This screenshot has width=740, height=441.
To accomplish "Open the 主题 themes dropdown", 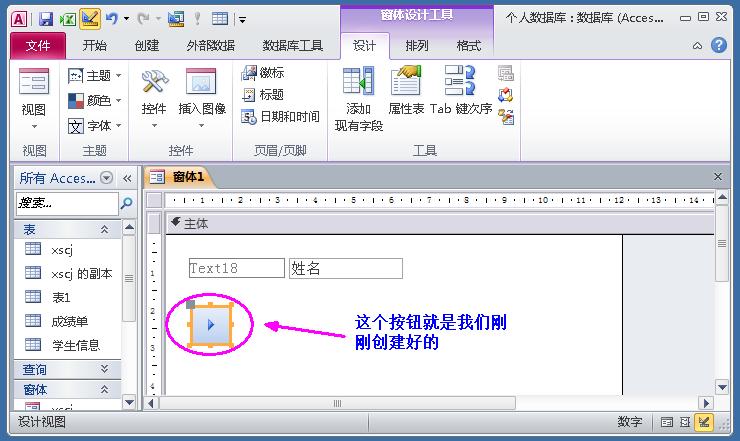I will [94, 76].
